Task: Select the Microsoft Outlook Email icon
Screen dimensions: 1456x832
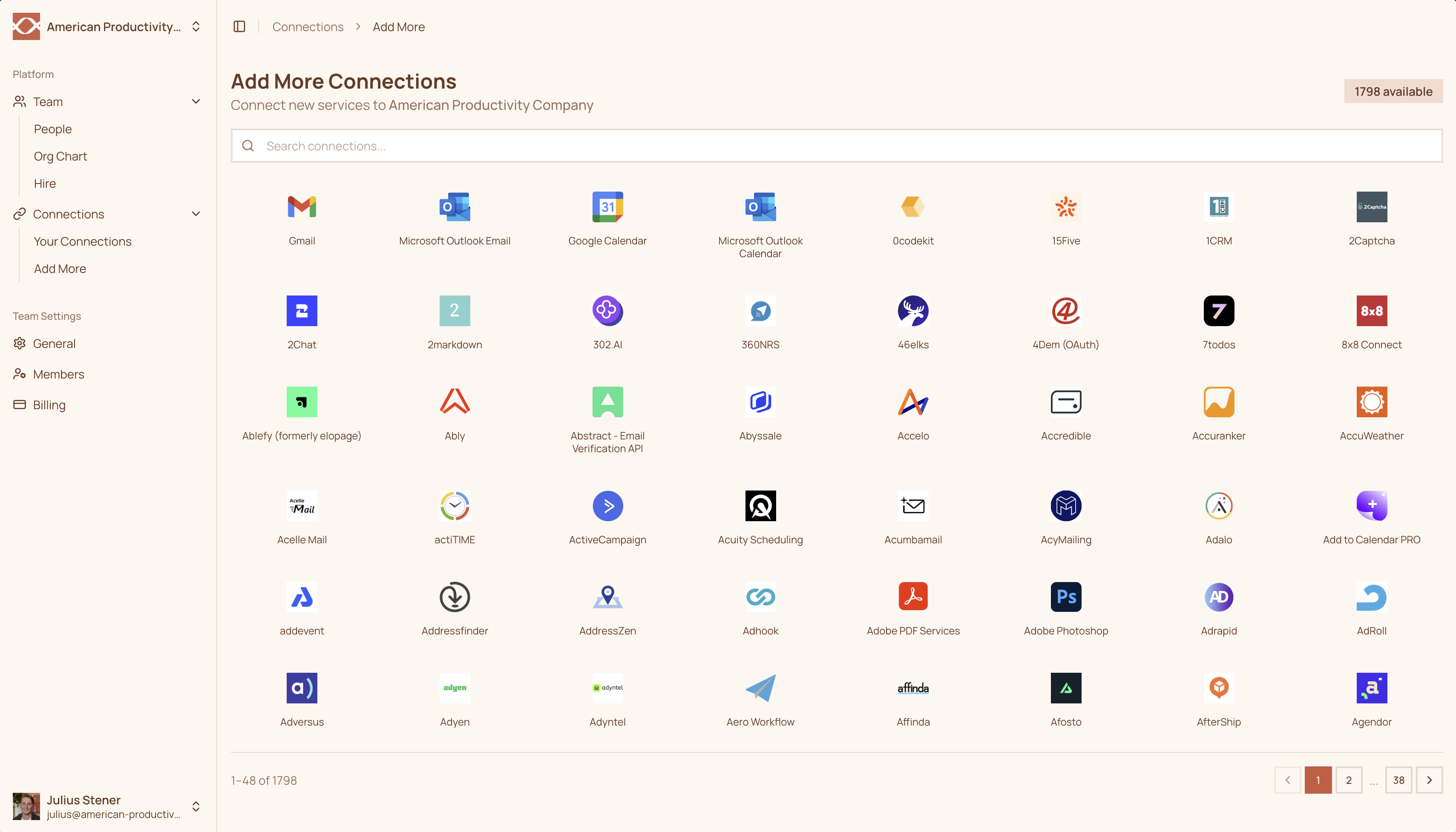Action: [455, 207]
